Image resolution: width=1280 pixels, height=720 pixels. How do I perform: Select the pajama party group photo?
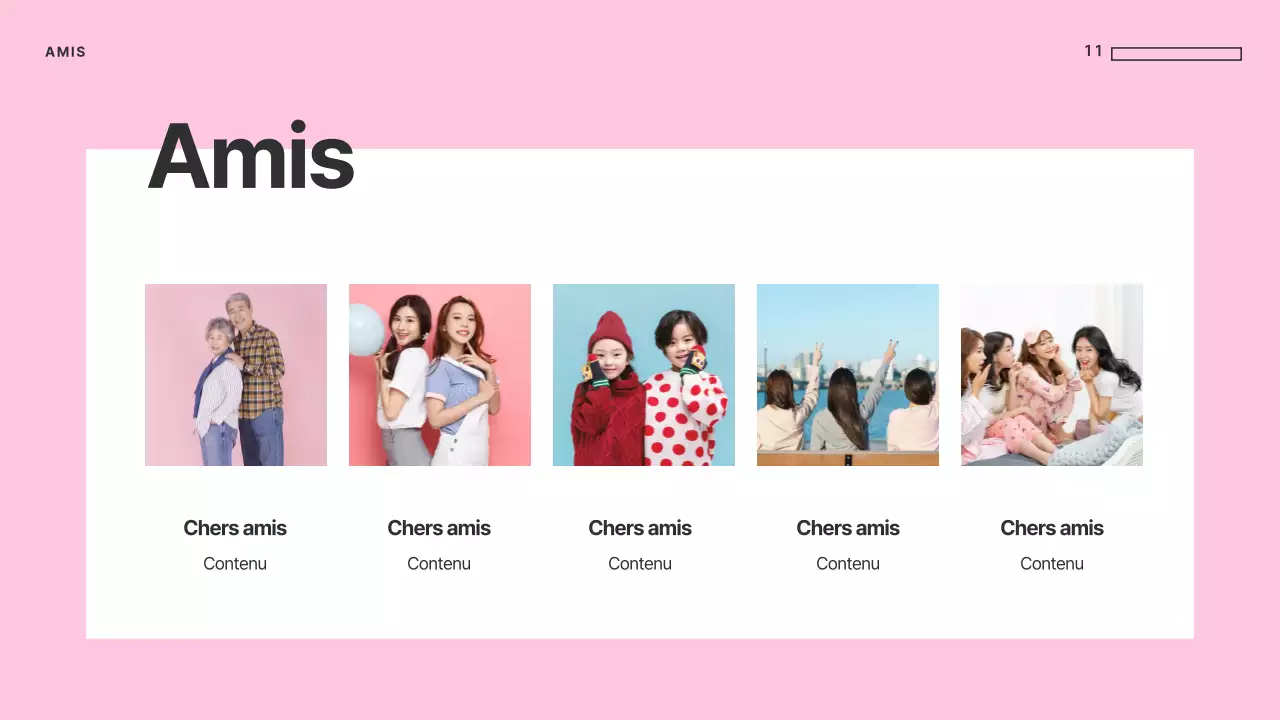pos(1052,375)
